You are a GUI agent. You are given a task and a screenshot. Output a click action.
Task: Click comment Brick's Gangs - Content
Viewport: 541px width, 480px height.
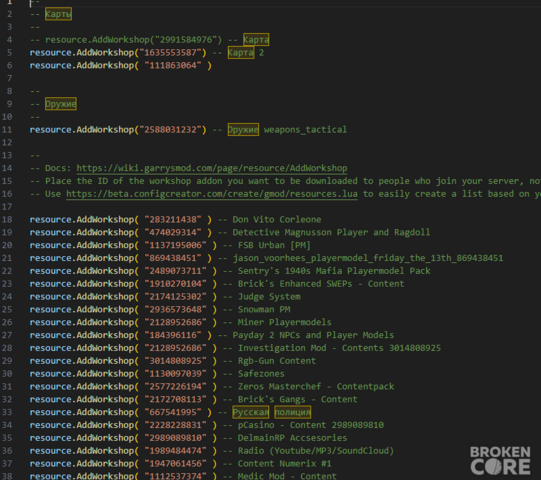(x=297, y=400)
